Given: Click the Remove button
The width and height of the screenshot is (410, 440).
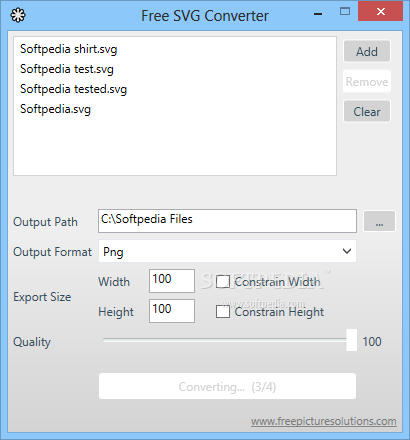Looking at the screenshot, I should 367,81.
